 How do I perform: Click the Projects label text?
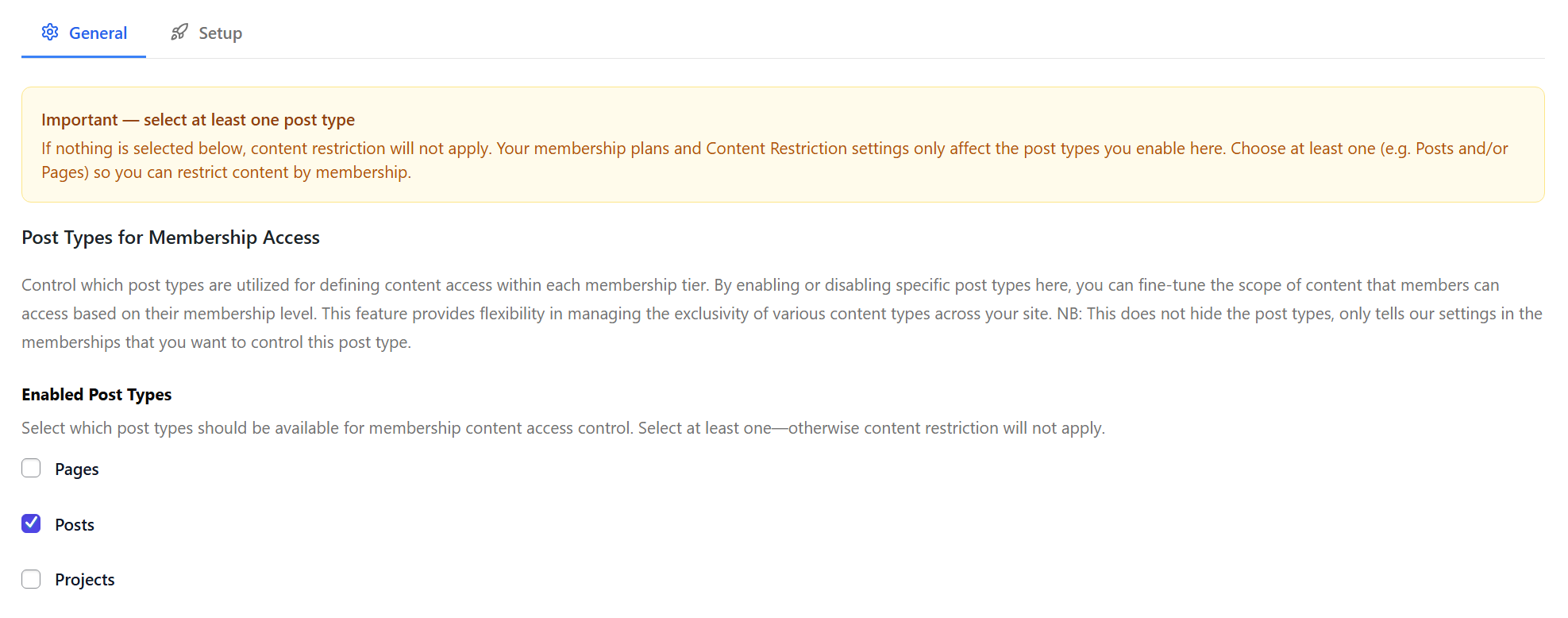84,579
